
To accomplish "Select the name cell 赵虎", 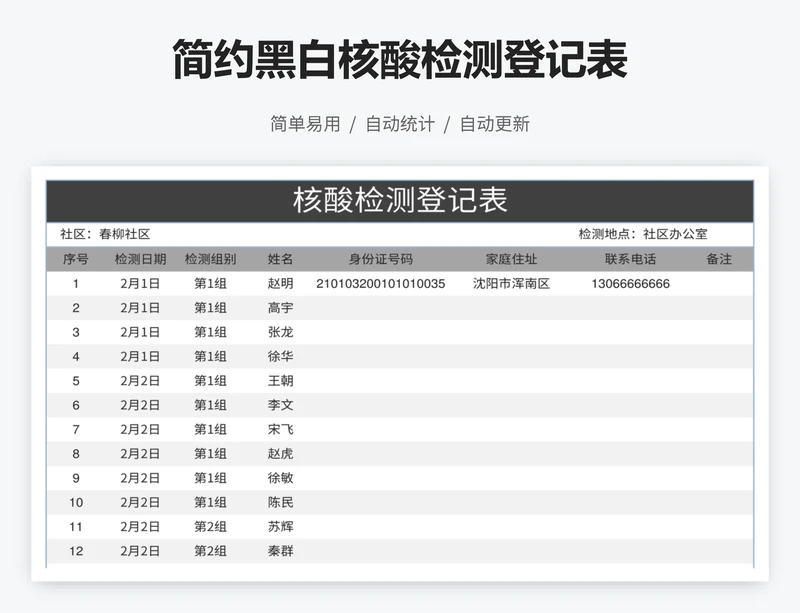I will coord(281,454).
